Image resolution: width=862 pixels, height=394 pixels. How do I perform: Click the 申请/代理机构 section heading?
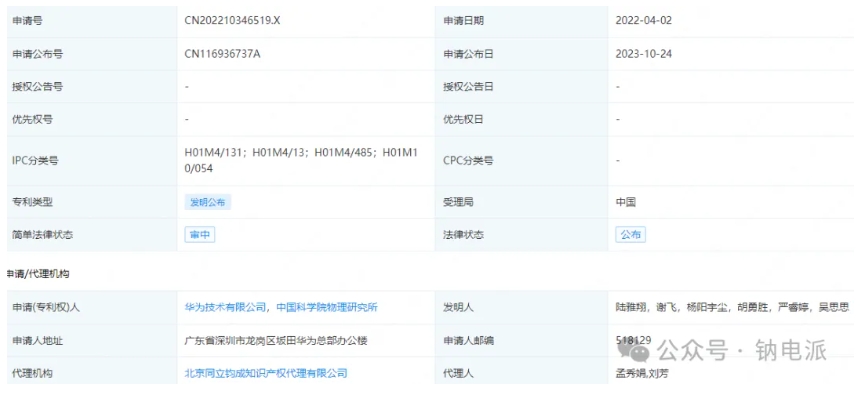tap(38, 274)
